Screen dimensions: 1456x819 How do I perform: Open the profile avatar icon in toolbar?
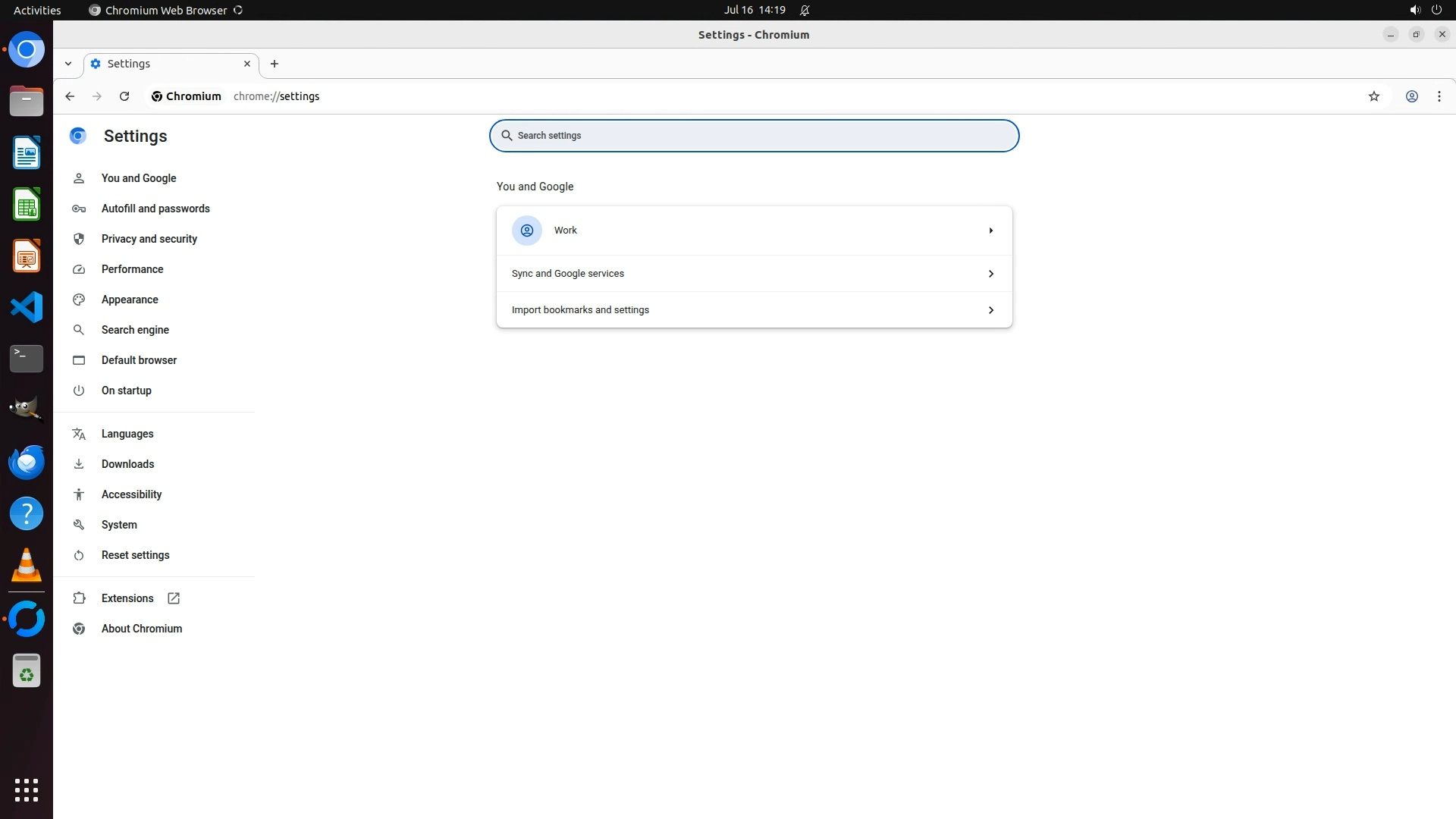1411,96
